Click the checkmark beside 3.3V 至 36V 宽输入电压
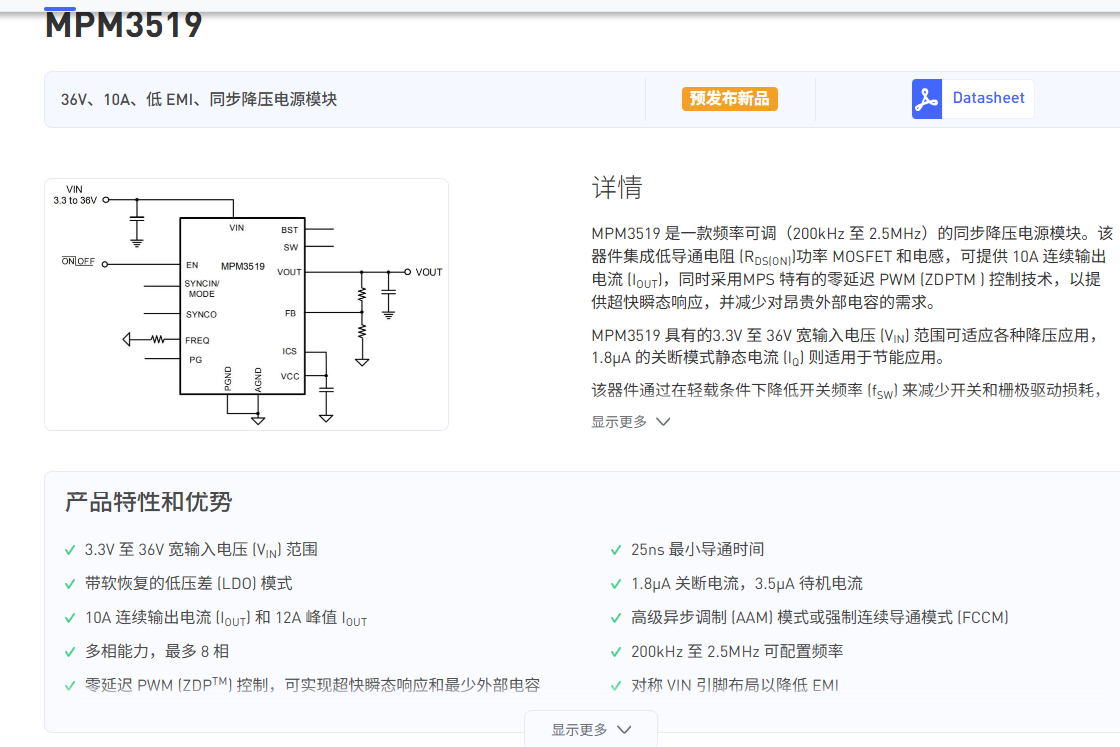 (x=70, y=550)
